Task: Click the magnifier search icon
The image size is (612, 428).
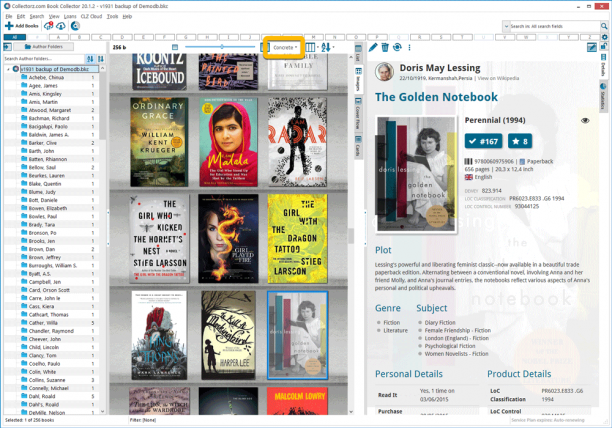Action: click(604, 26)
